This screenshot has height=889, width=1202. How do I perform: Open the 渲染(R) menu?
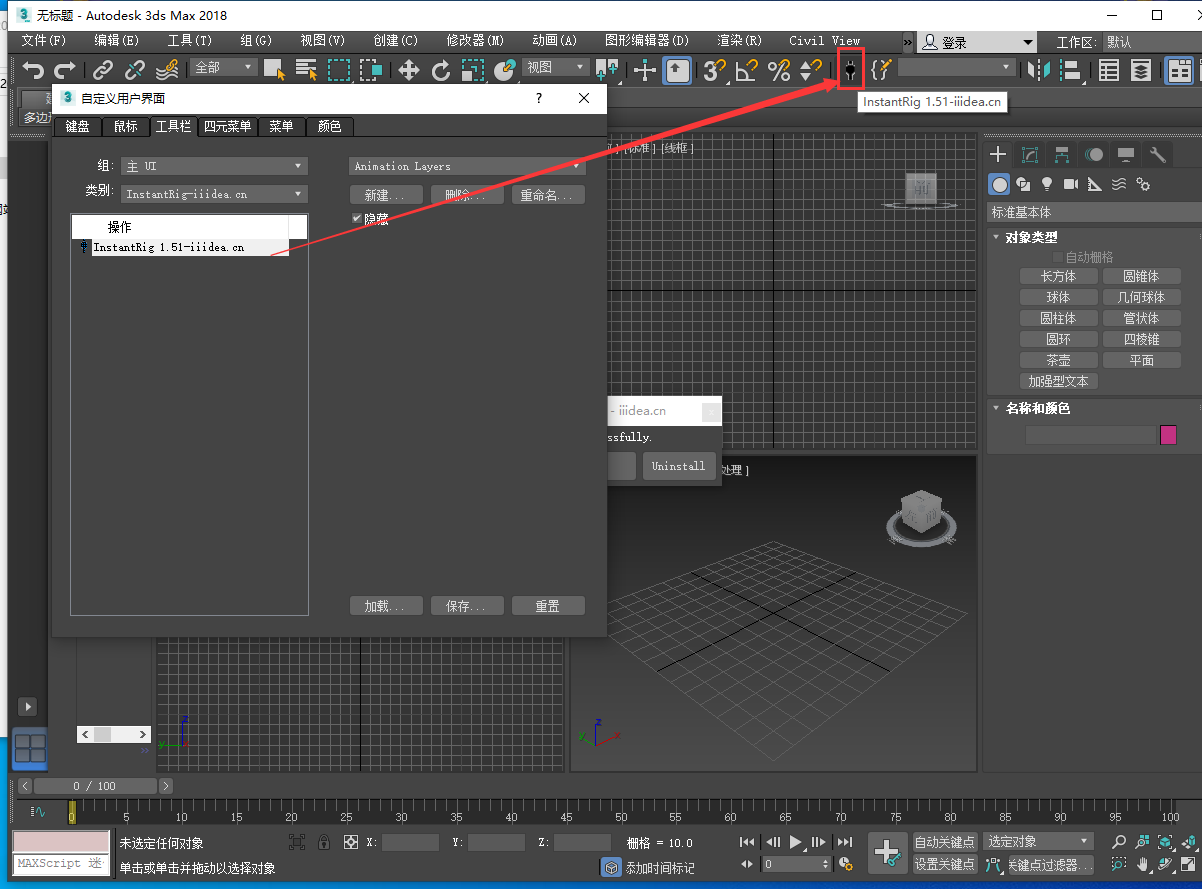coord(740,41)
